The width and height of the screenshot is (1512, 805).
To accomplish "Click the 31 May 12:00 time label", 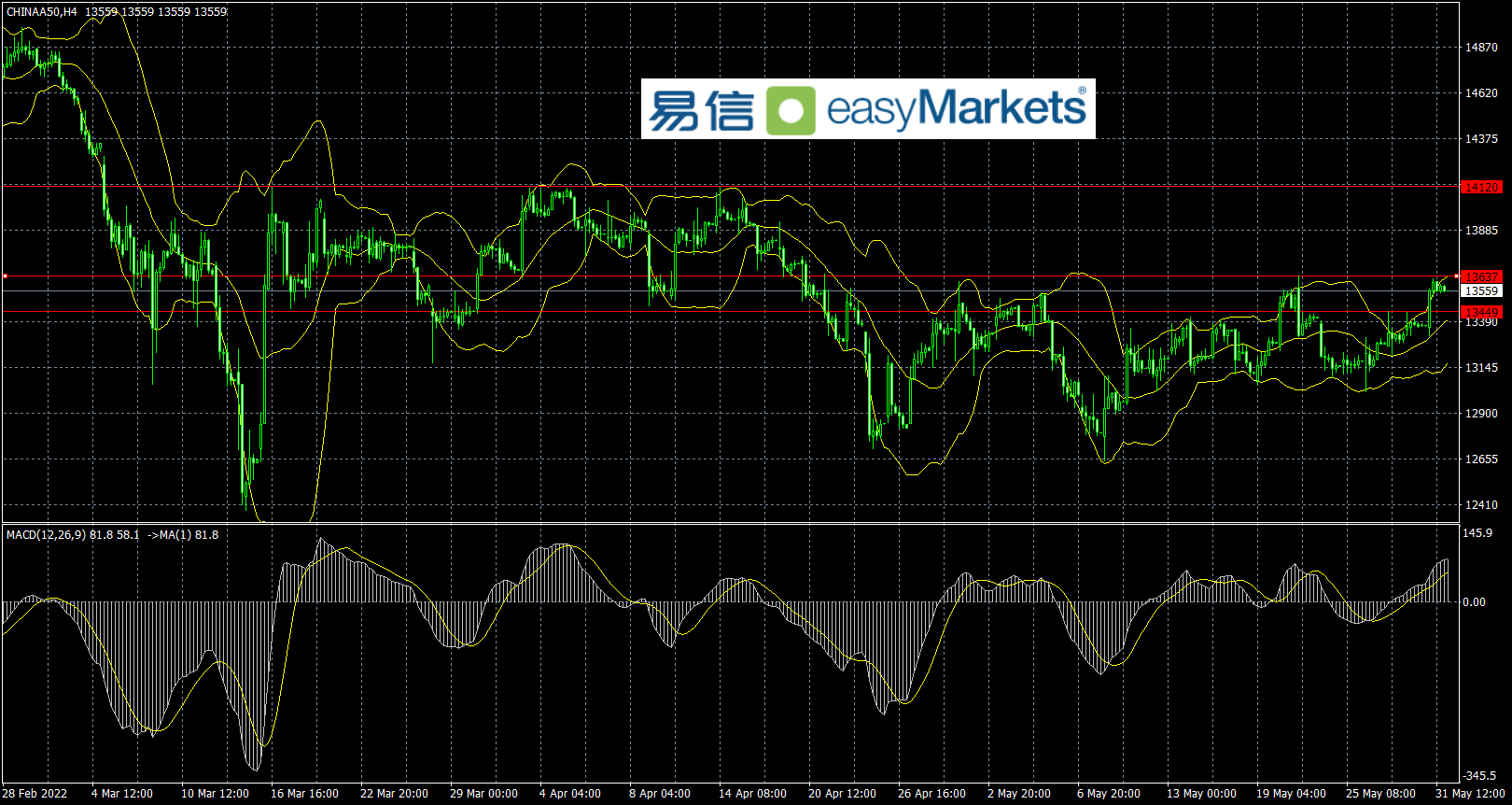I will point(1470,794).
